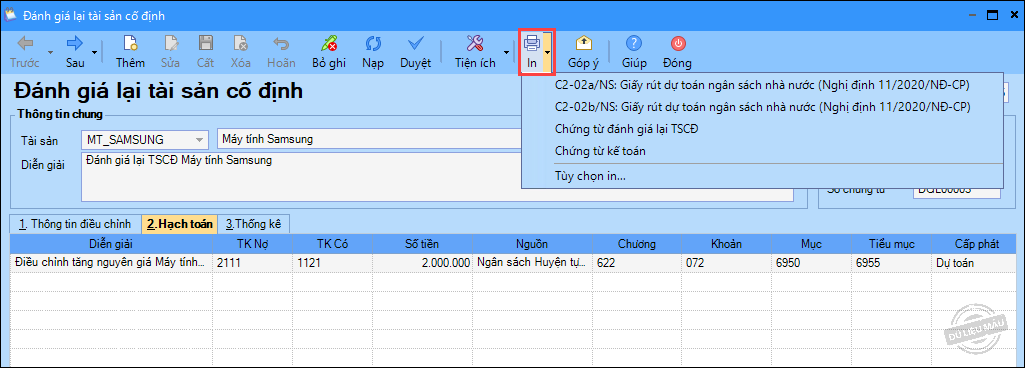
Task: Click the Nạp reload icon
Action: (373, 44)
